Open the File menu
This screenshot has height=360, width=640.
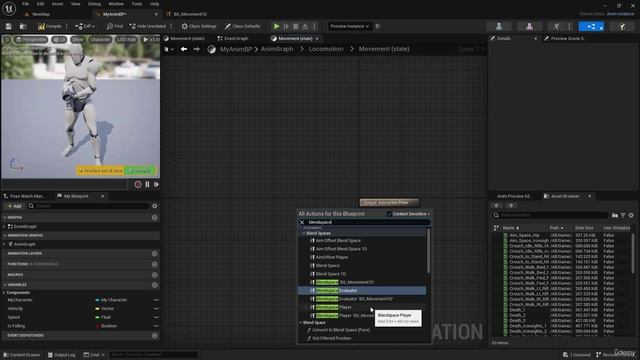25,4
